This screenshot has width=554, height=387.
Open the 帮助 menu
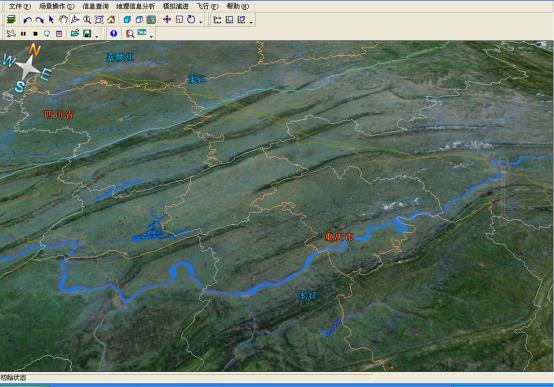[x=237, y=6]
